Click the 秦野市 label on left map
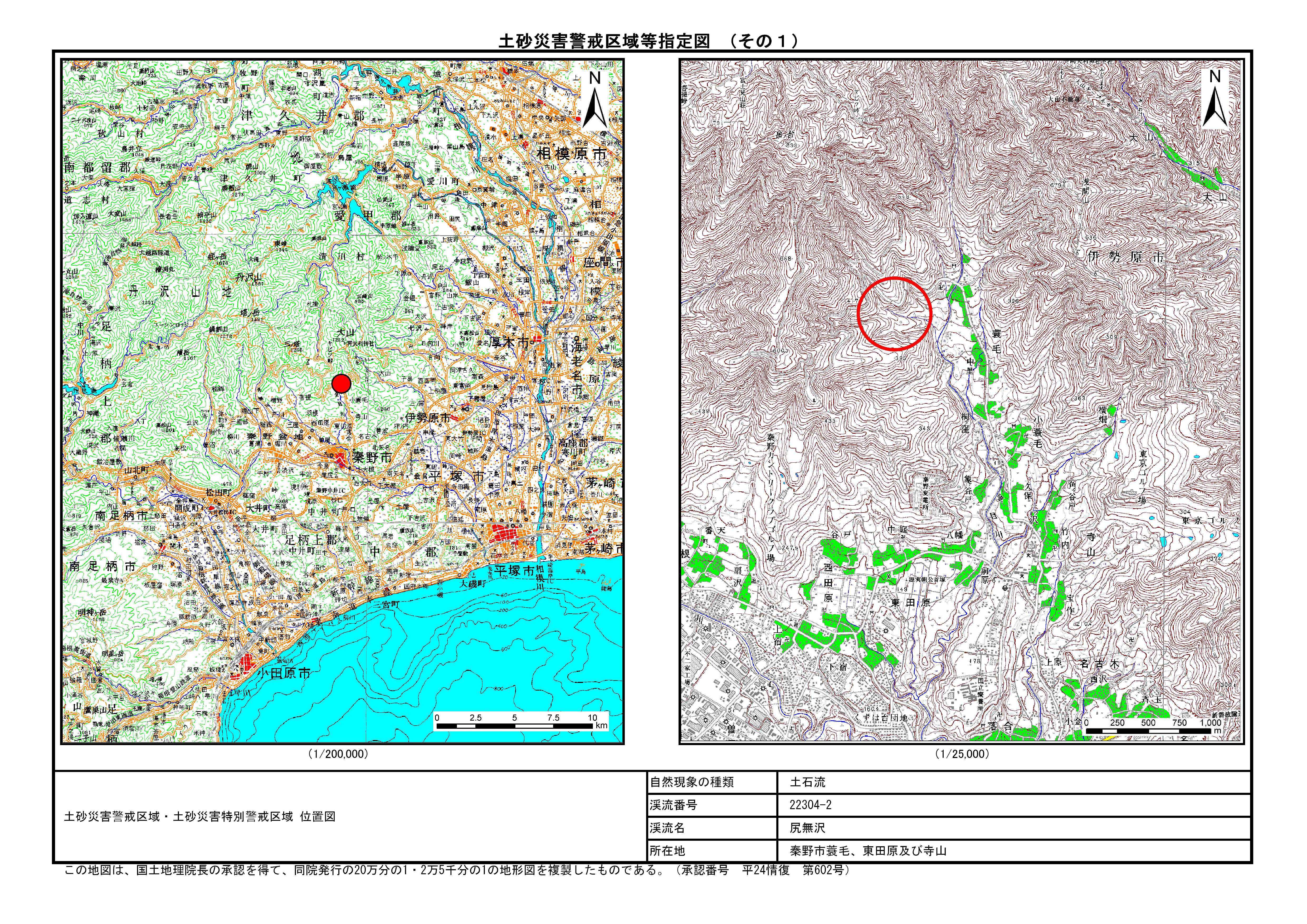This screenshot has height=924, width=1307. (372, 457)
